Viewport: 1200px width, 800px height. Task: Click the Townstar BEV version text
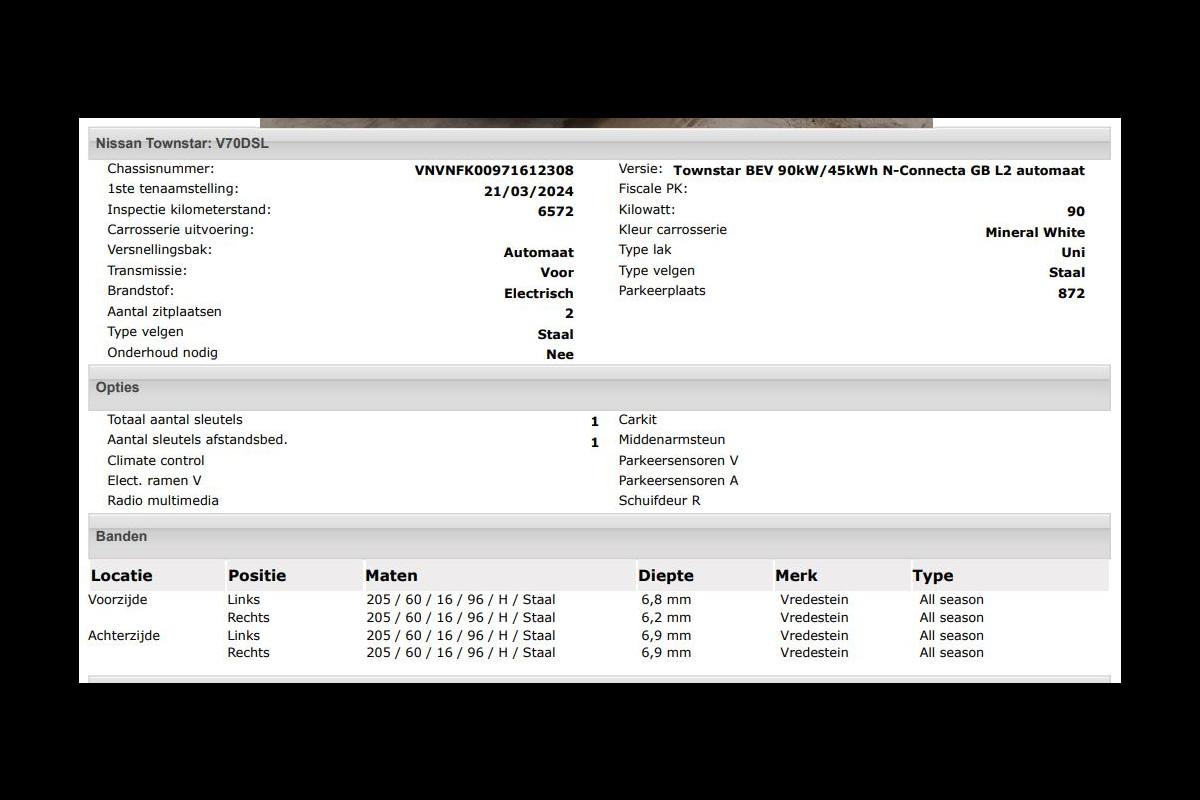coord(878,171)
